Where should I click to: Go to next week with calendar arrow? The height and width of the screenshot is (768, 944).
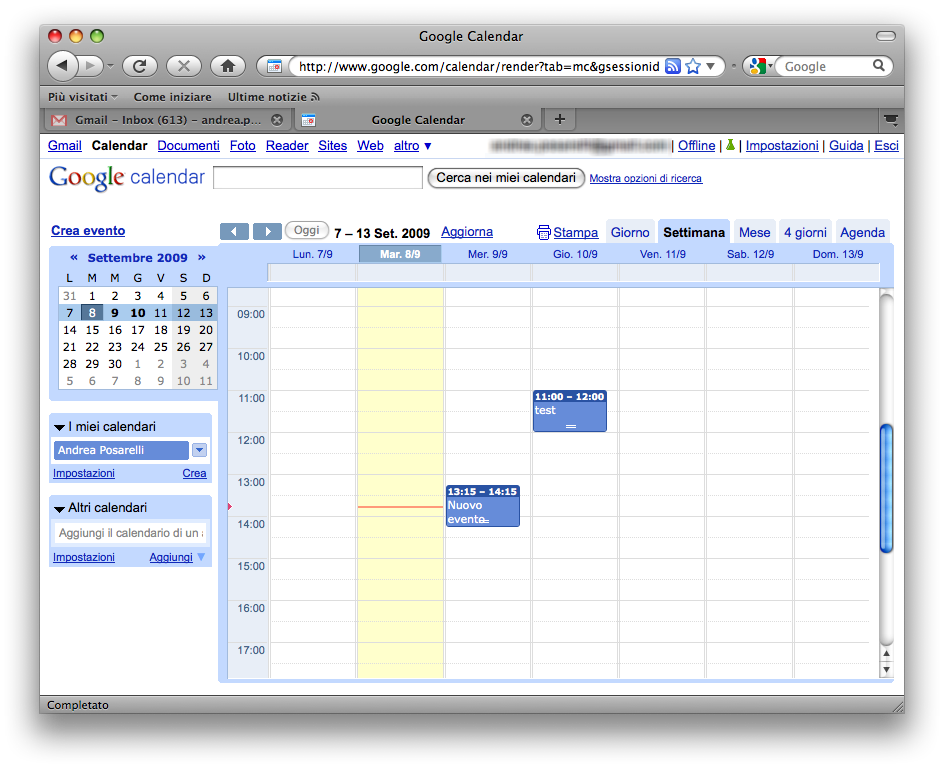267,232
